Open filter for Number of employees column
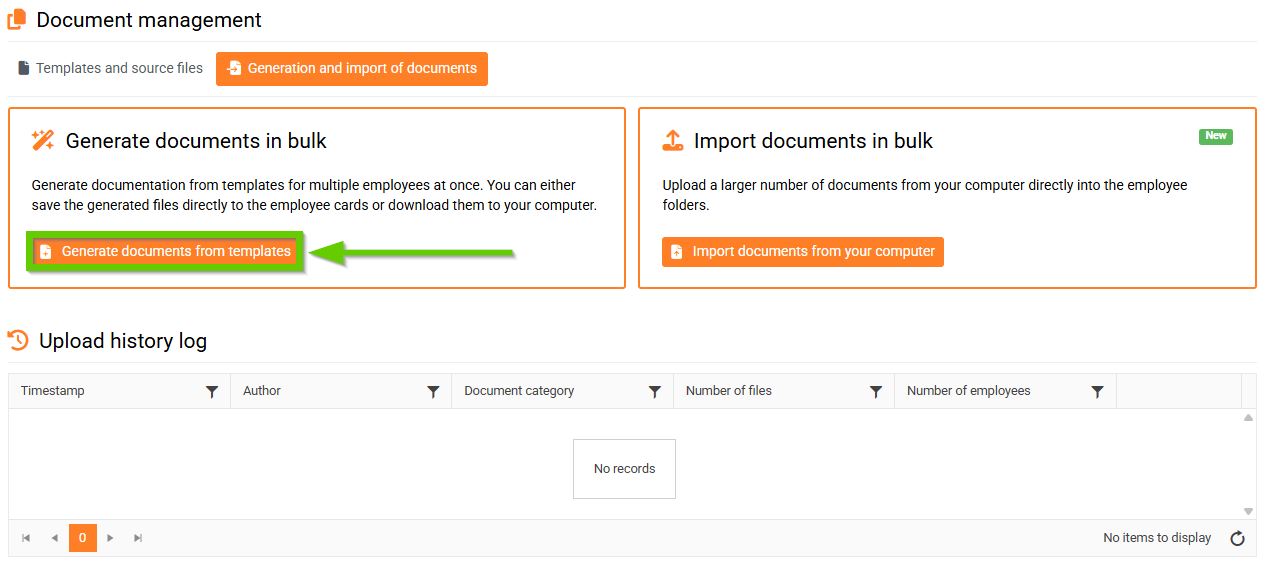1265x564 pixels. (x=1097, y=392)
